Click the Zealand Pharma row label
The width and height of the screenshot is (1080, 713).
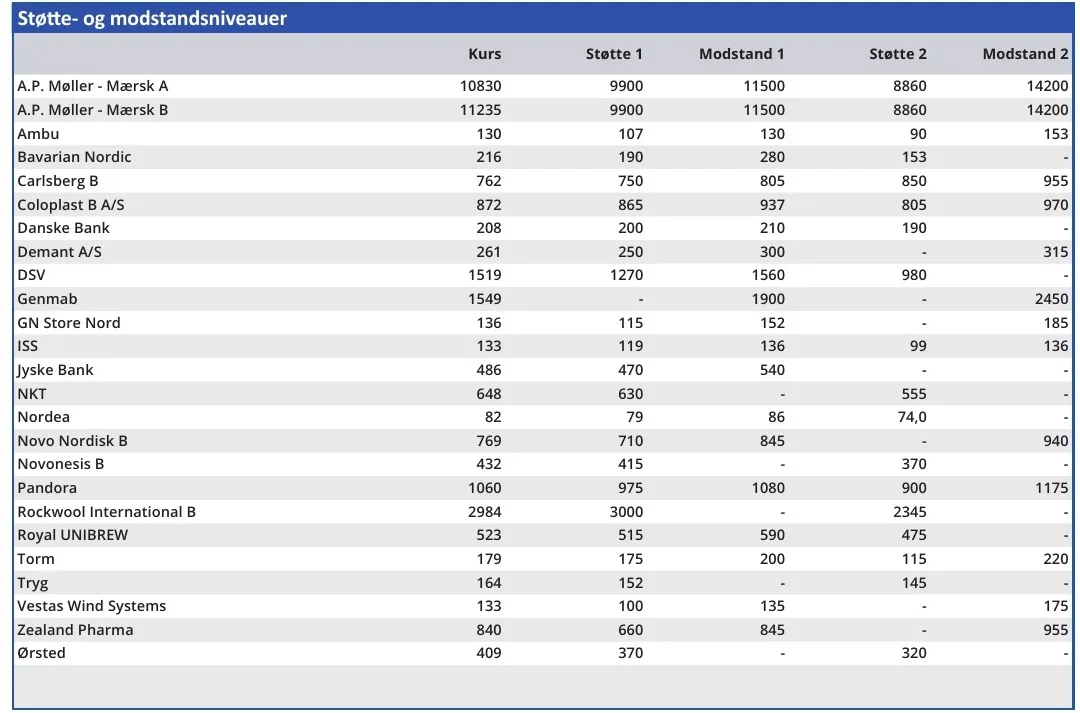(75, 630)
